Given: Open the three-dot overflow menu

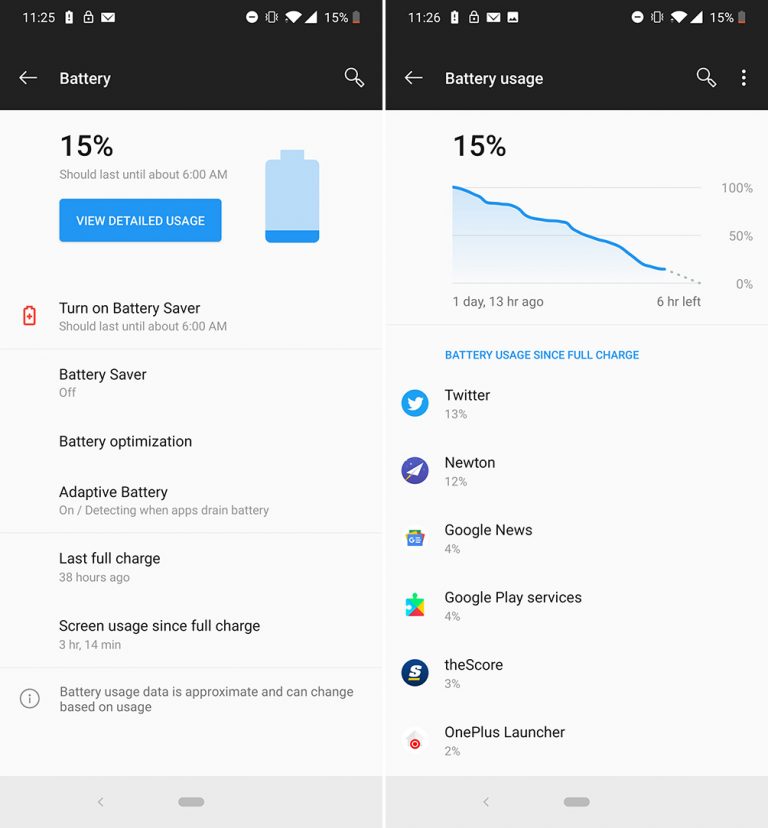Looking at the screenshot, I should pos(744,78).
